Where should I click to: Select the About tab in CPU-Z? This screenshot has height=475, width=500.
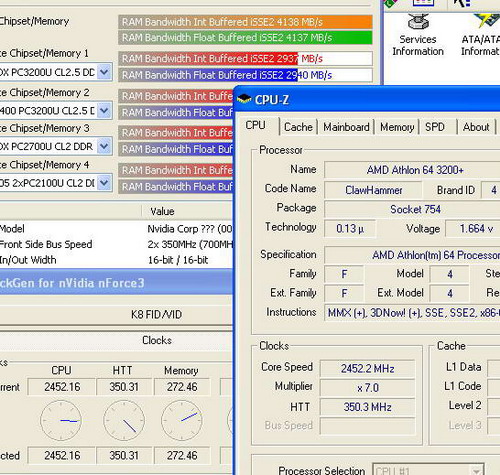(476, 127)
